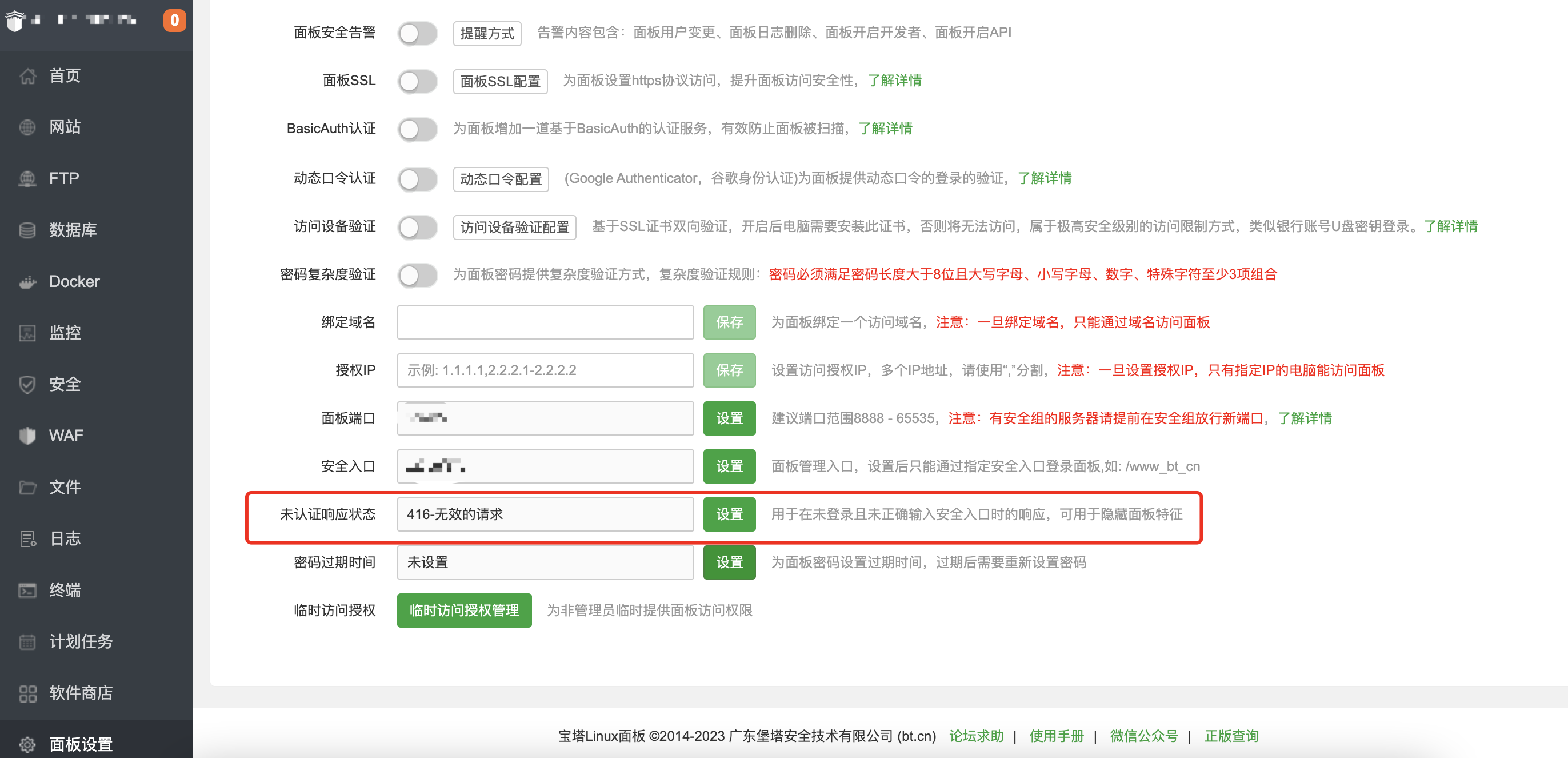Open the 访问设备验证配置 button
This screenshot has height=758, width=1568.
[514, 228]
